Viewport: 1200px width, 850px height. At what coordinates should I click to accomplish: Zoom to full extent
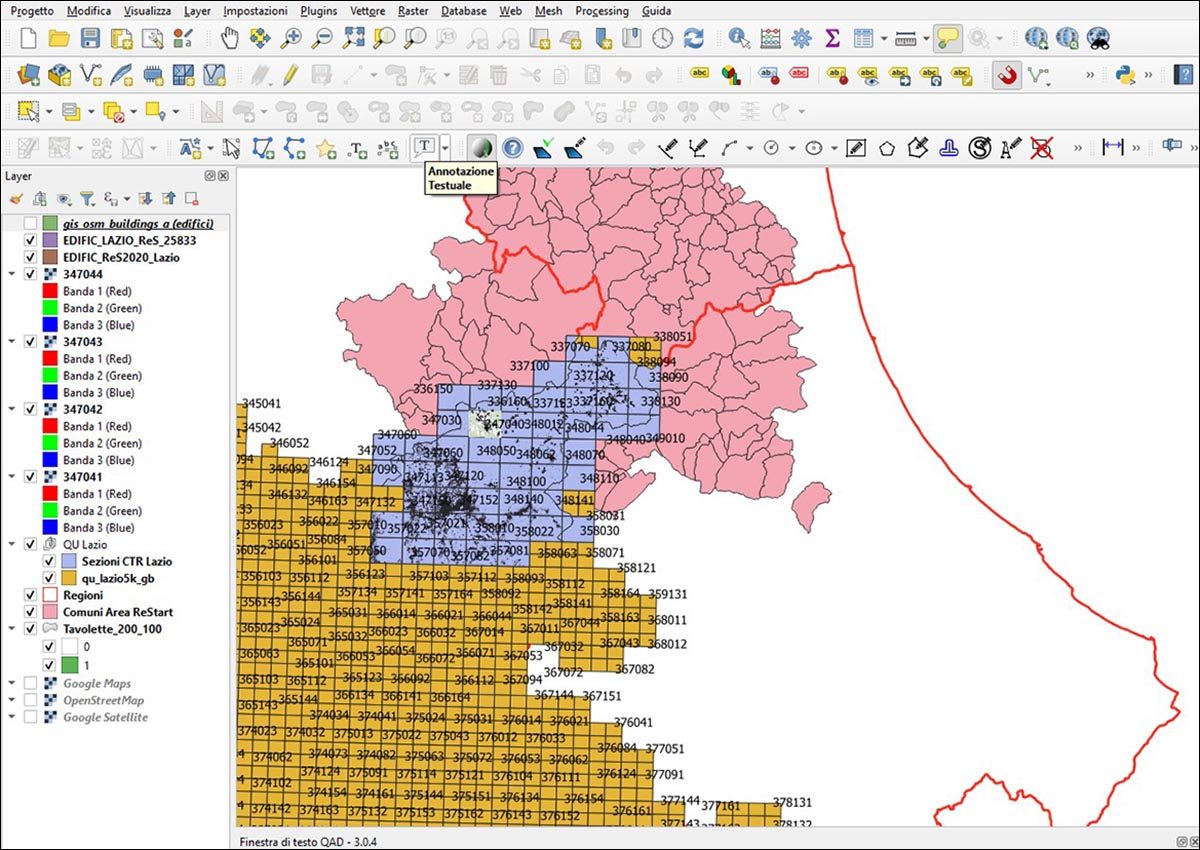click(x=353, y=38)
